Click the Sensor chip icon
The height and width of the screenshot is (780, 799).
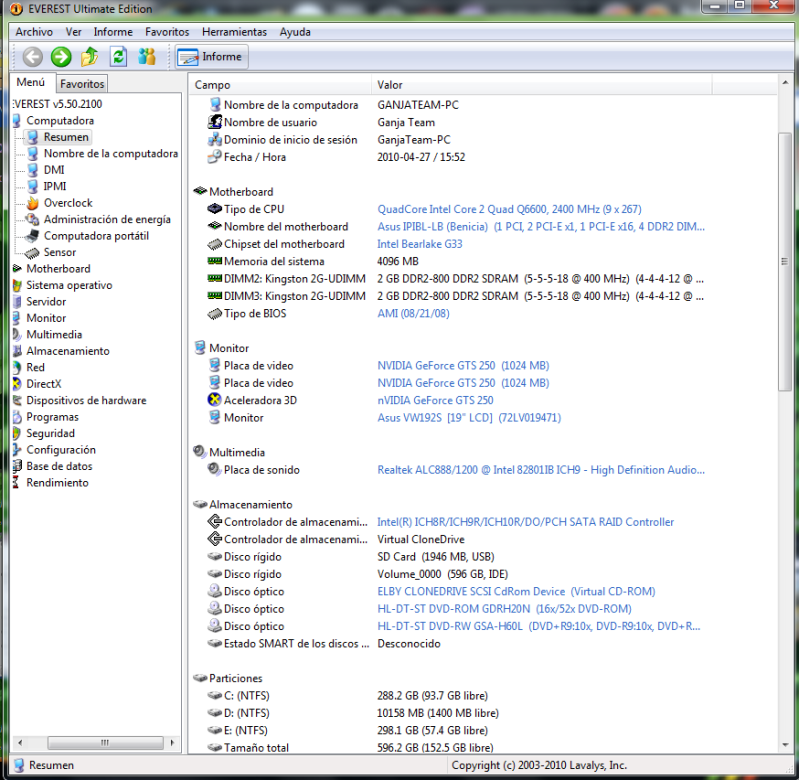pyautogui.click(x=33, y=252)
